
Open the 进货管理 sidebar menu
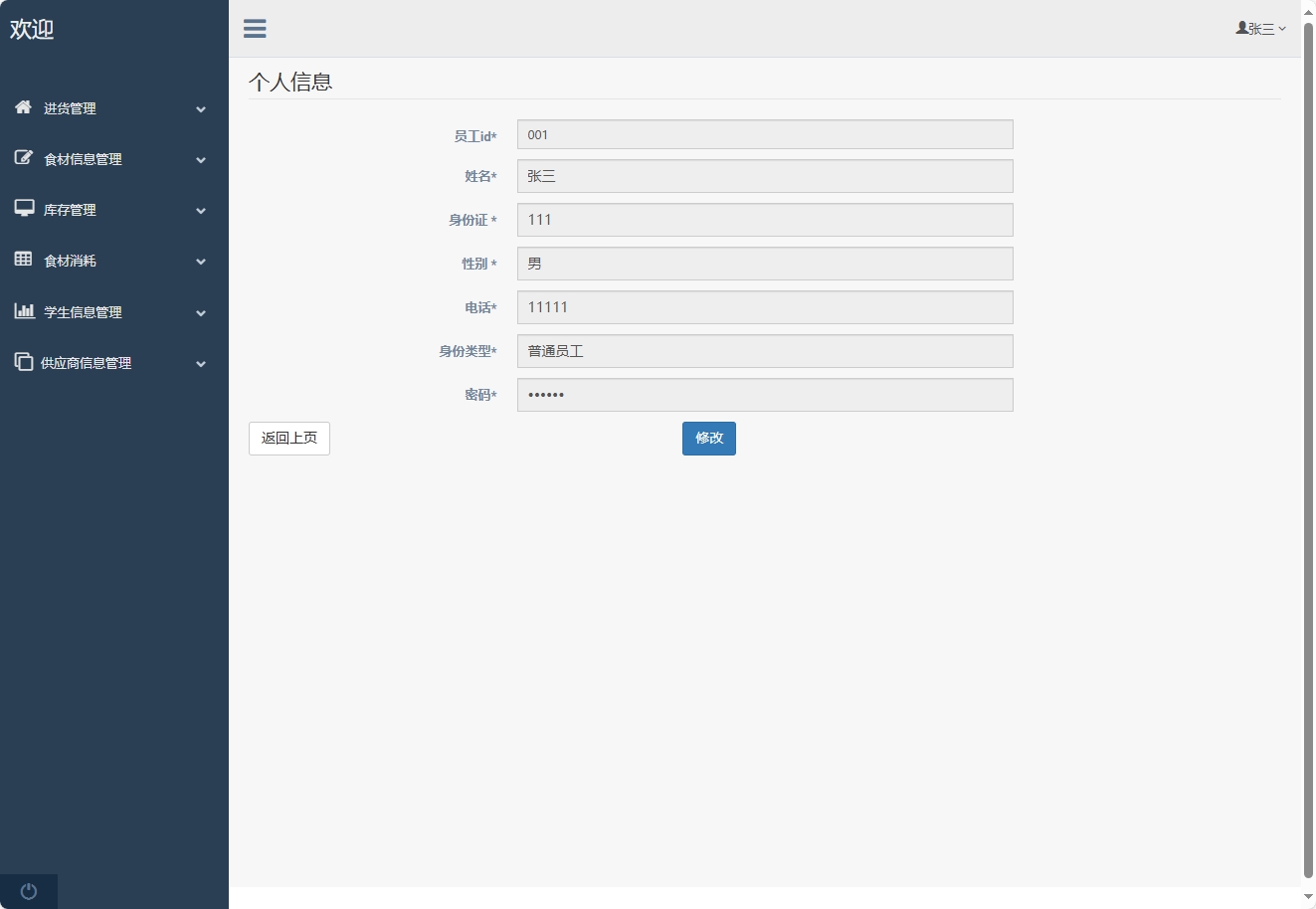(x=114, y=108)
